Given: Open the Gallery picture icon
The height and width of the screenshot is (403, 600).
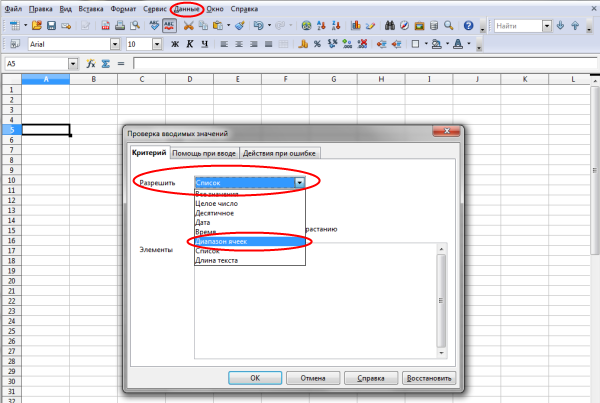Looking at the screenshot, I should click(x=419, y=26).
